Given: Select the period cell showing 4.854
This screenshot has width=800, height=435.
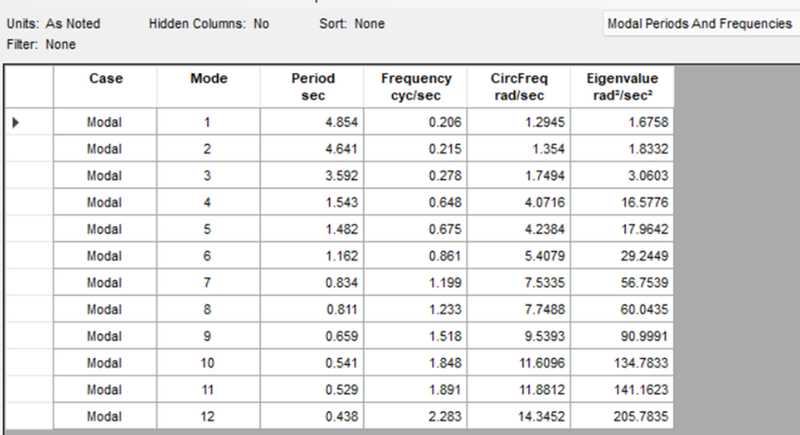Looking at the screenshot, I should [312, 122].
